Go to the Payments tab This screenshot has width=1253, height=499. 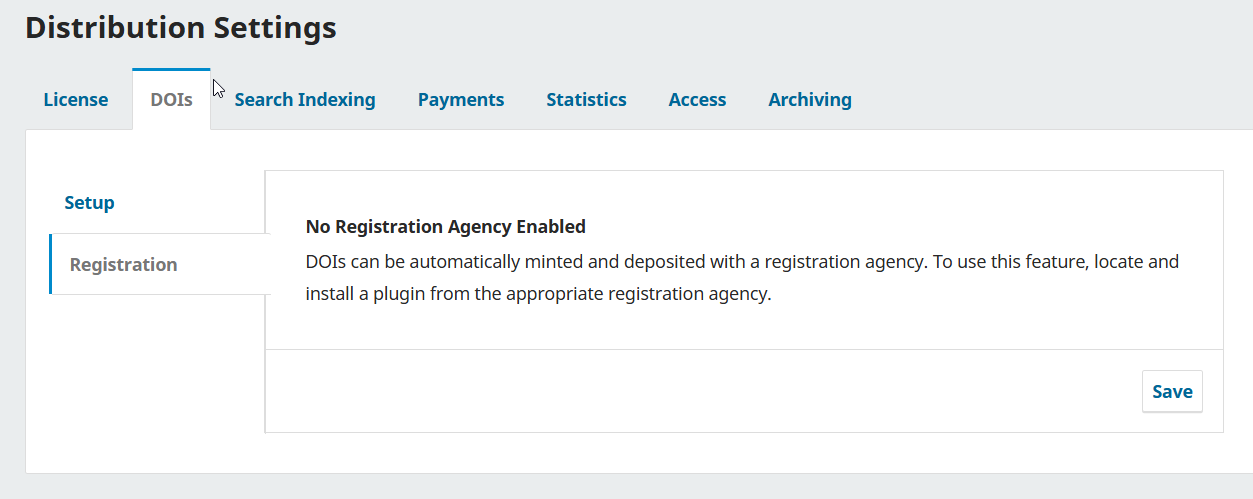click(461, 100)
